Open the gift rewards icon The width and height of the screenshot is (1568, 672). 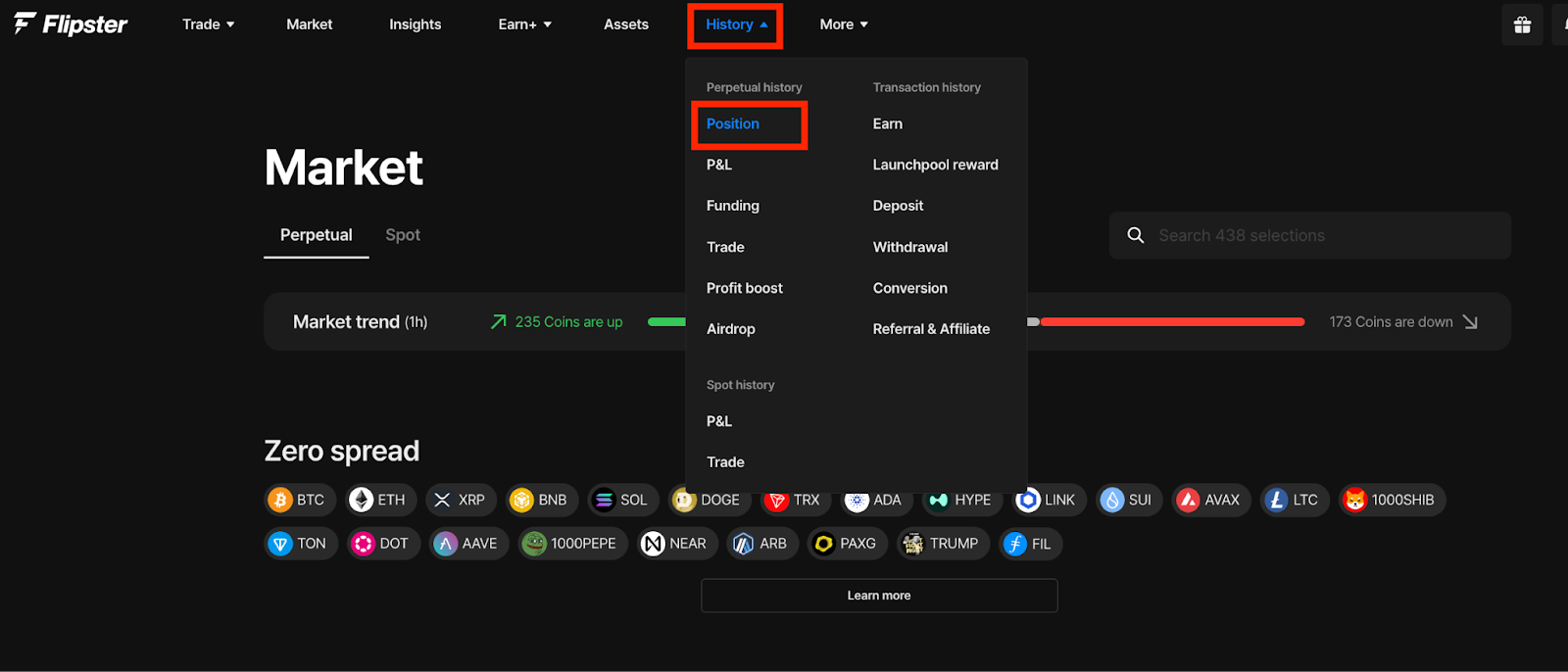point(1522,24)
